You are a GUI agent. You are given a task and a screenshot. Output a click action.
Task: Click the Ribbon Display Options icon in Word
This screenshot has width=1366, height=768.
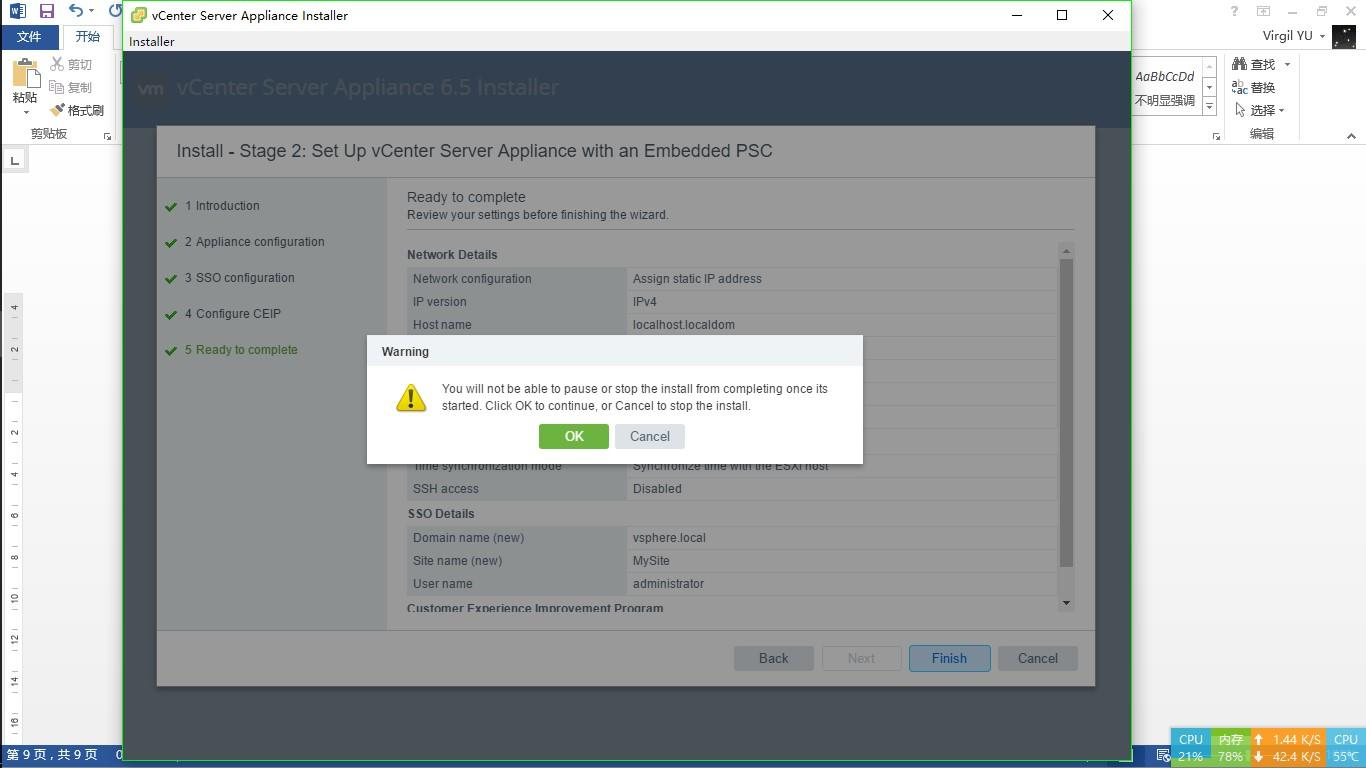[1263, 11]
